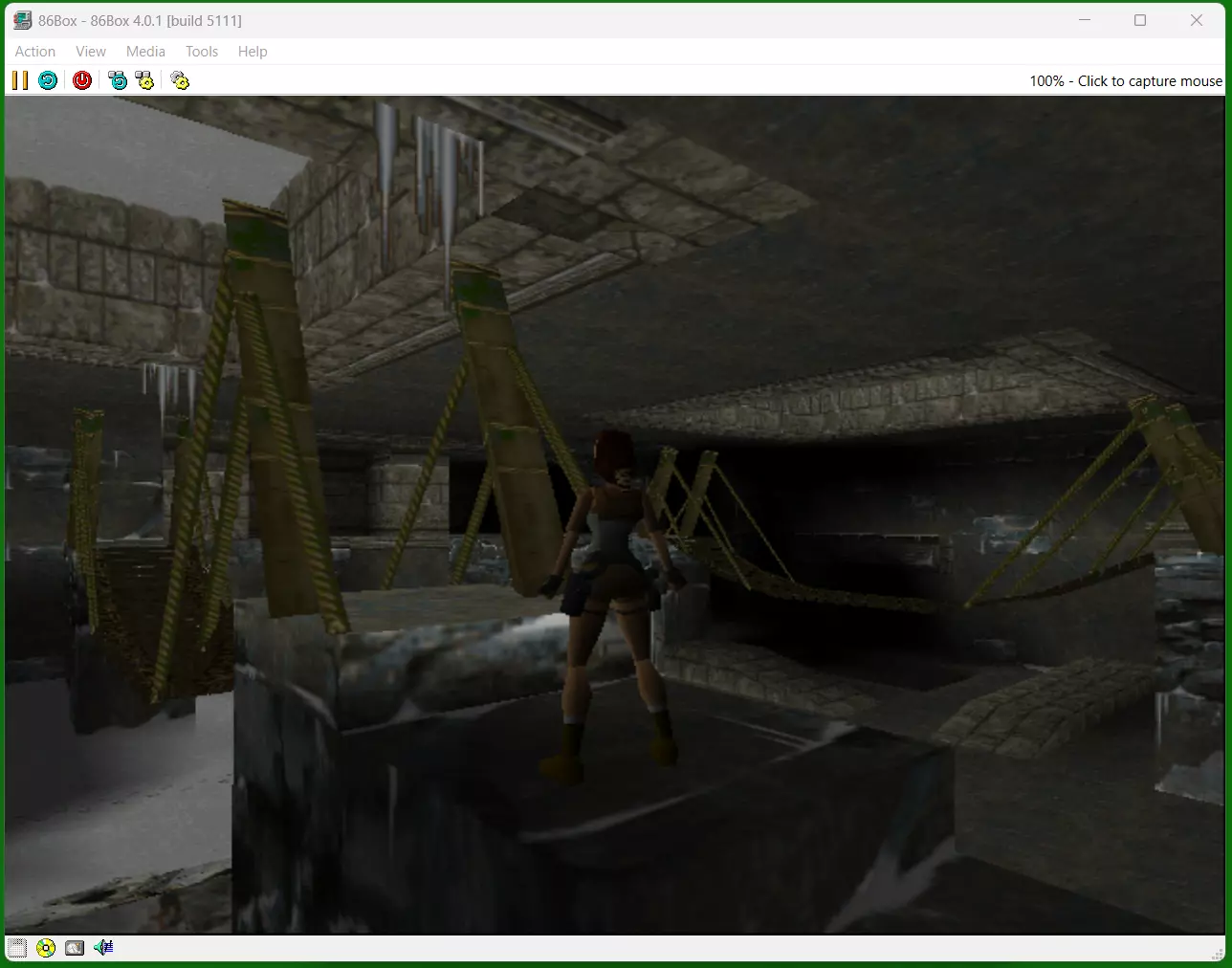This screenshot has width=1232, height=968.
Task: Send Ctrl+Alt+Esc via toolbar icon
Action: click(x=145, y=80)
